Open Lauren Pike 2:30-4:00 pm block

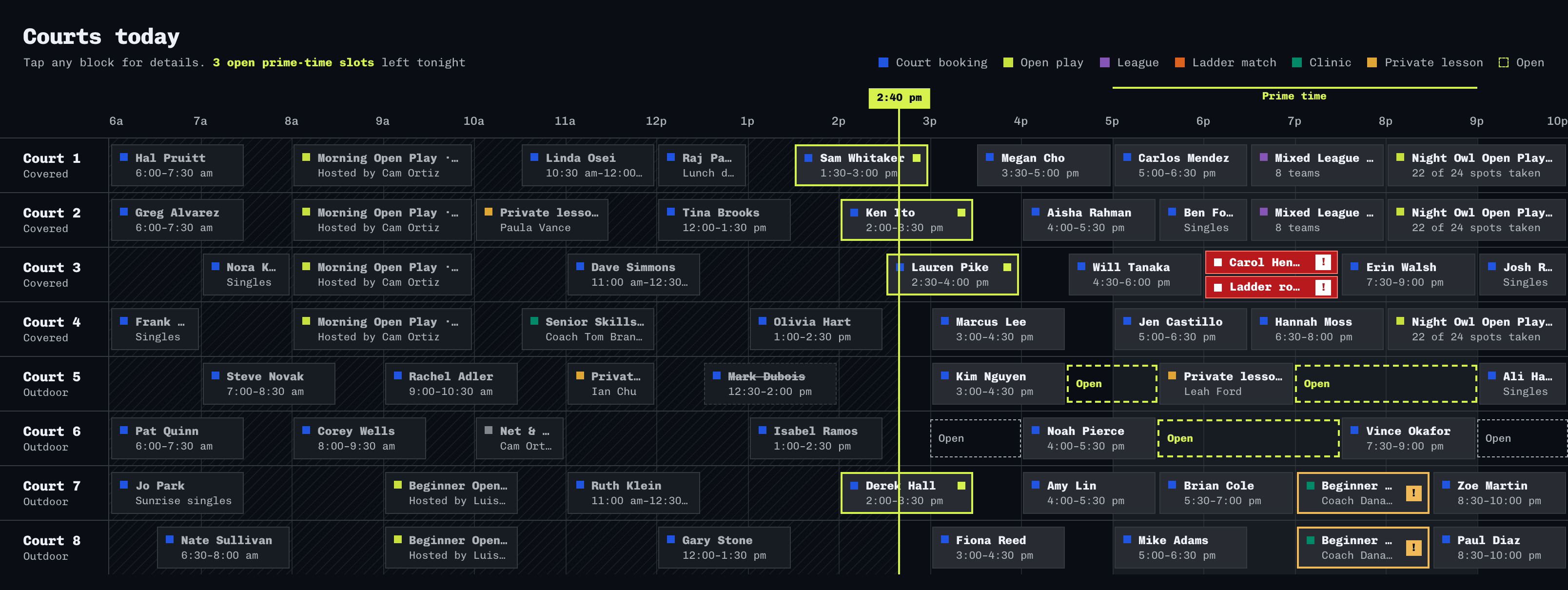pyautogui.click(x=953, y=275)
